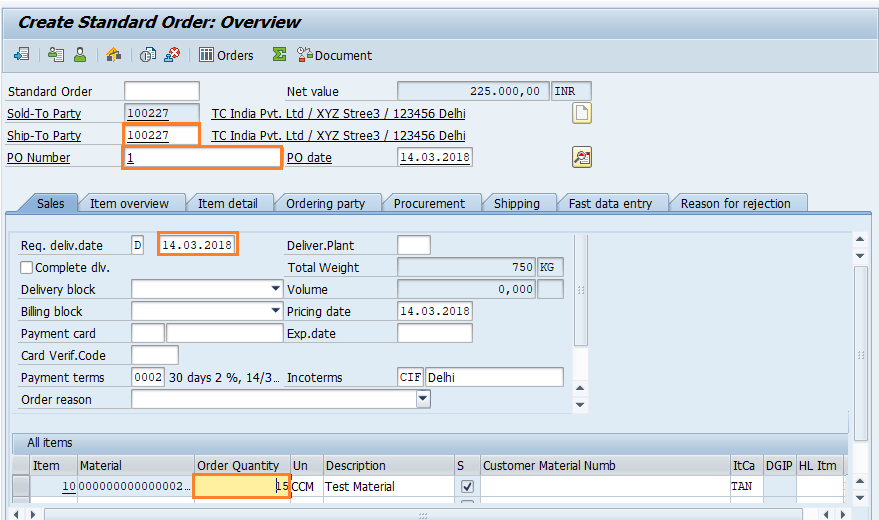Click the Document toolbar button
The height and width of the screenshot is (520, 879).
coord(334,55)
